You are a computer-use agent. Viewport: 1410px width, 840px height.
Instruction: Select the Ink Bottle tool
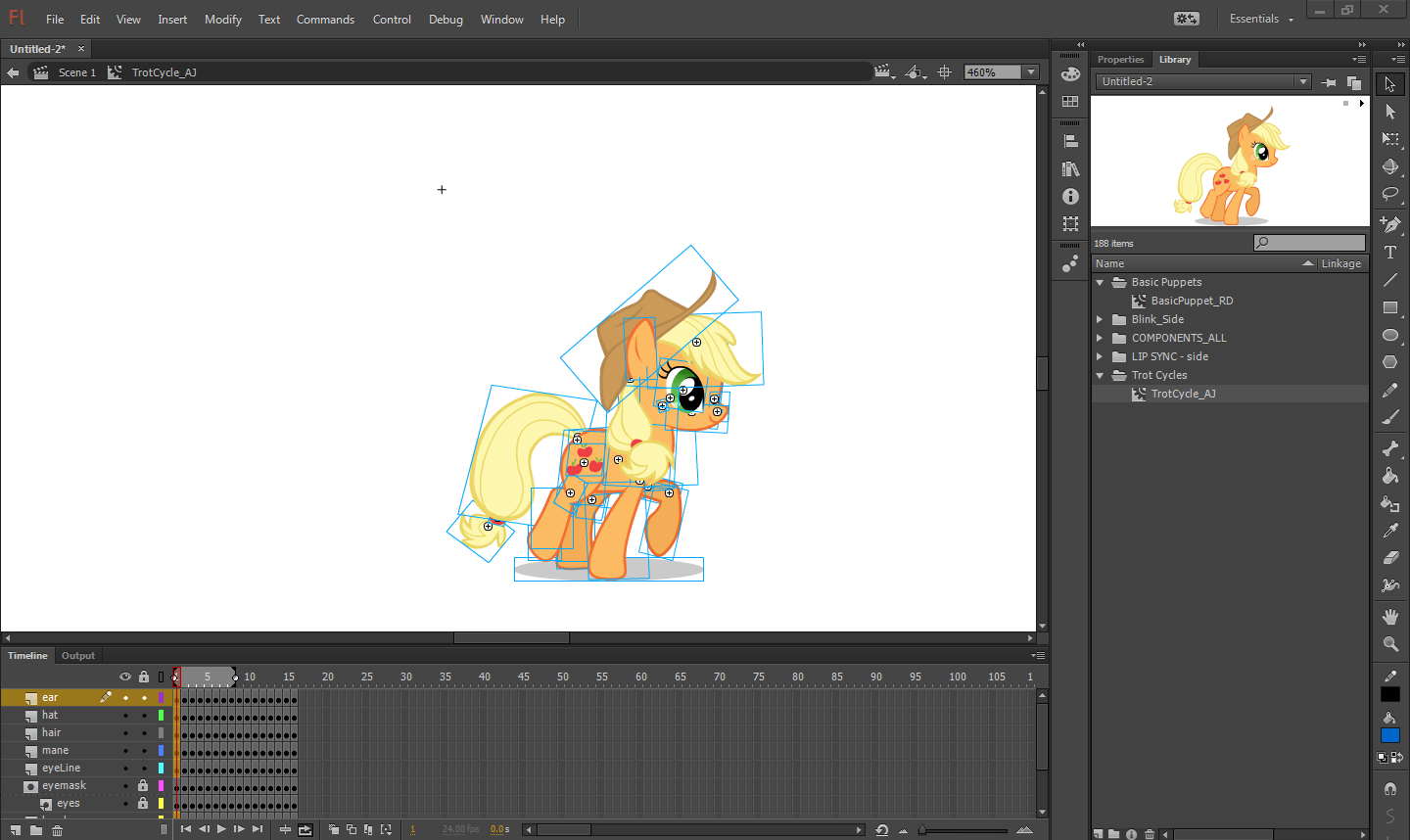pos(1389,503)
